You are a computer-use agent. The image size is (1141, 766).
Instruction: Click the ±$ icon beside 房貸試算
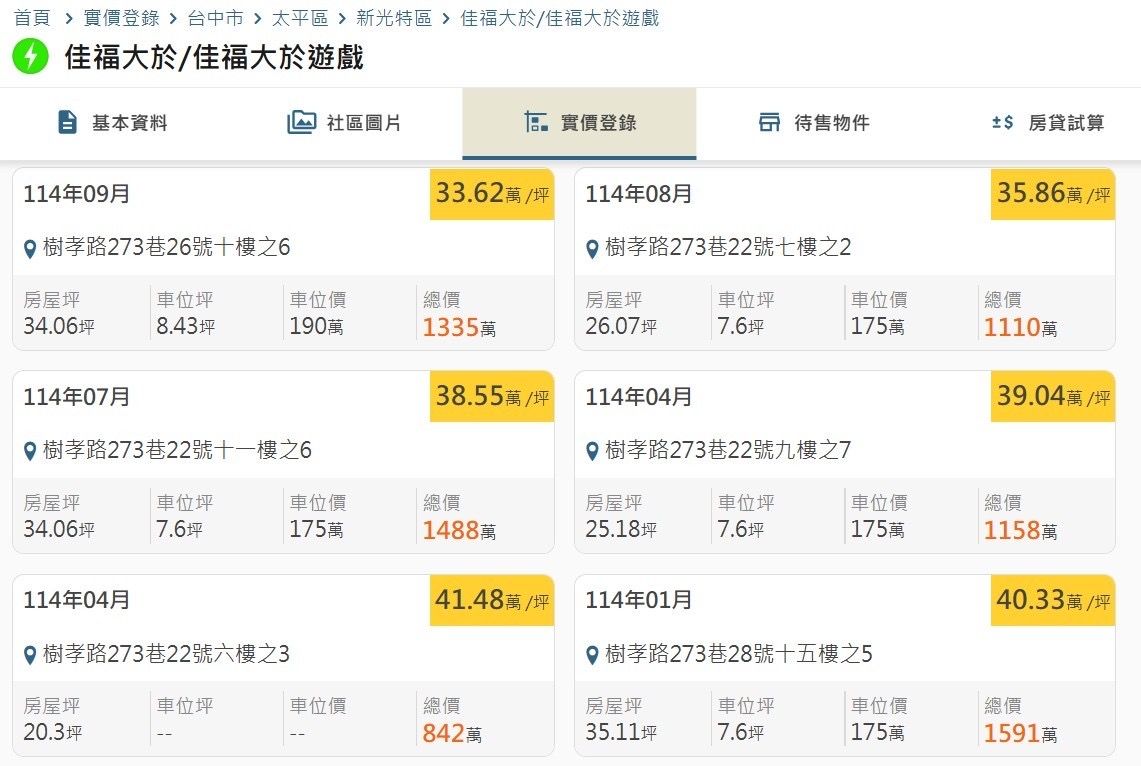tap(1003, 122)
